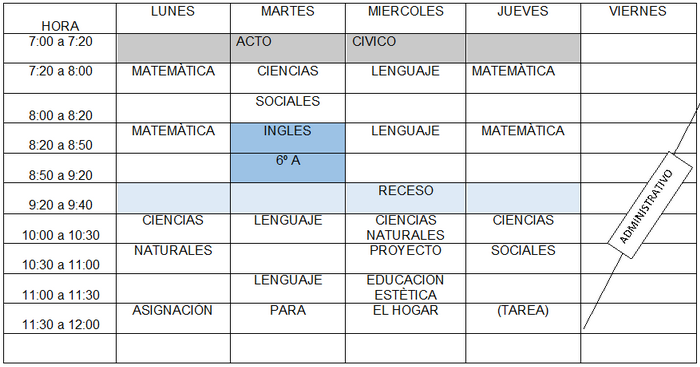The width and height of the screenshot is (700, 367).
Task: Click the gray CIVICO cell
Action: coord(405,48)
